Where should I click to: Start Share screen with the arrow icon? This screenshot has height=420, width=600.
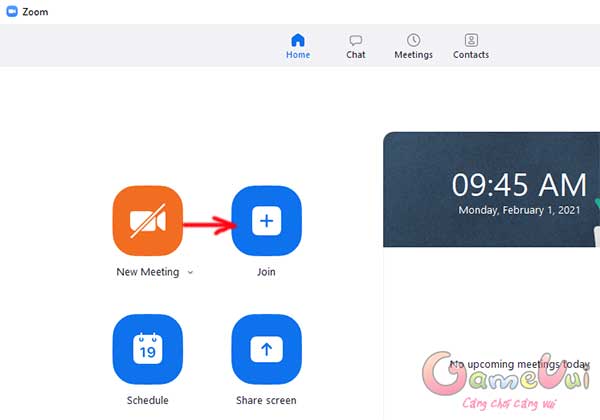tap(266, 349)
